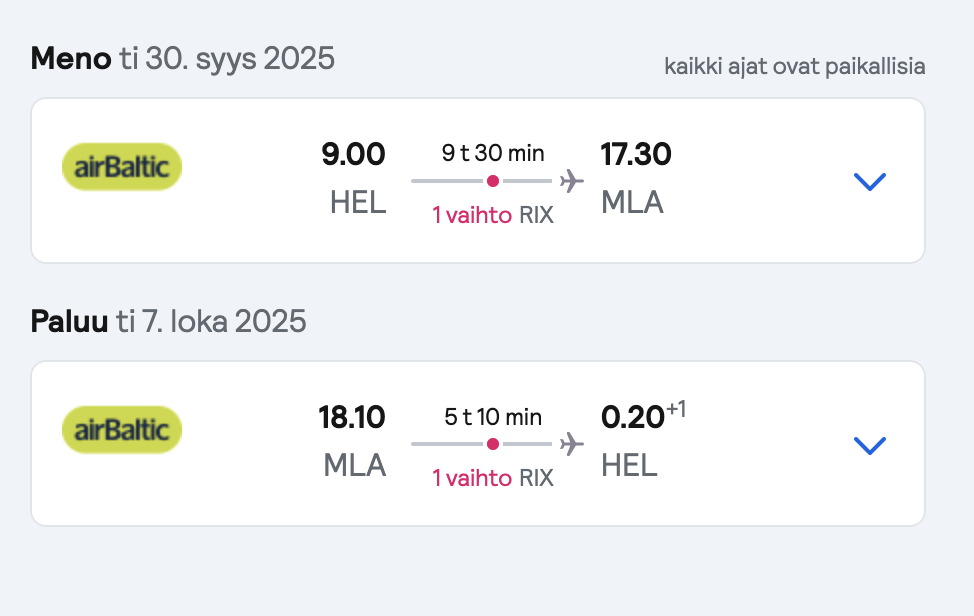The image size is (974, 616).
Task: Click the 0.20 +1 arrival time
Action: coord(643,416)
